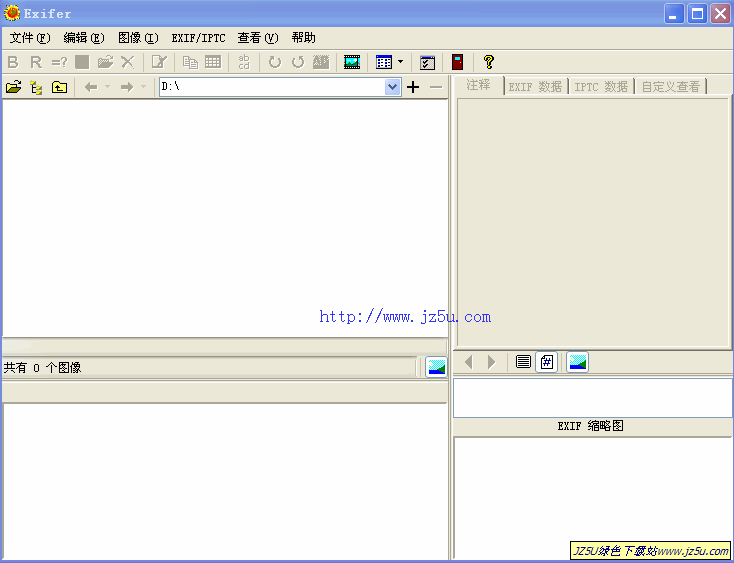Open the view layout dropdown arrow
Viewport: 734px width, 563px height.
(x=400, y=61)
